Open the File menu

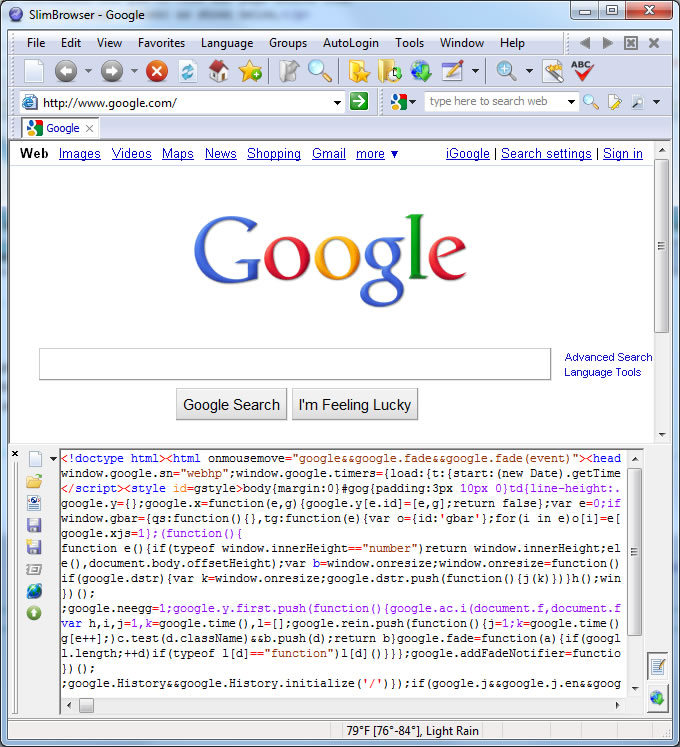tap(36, 43)
